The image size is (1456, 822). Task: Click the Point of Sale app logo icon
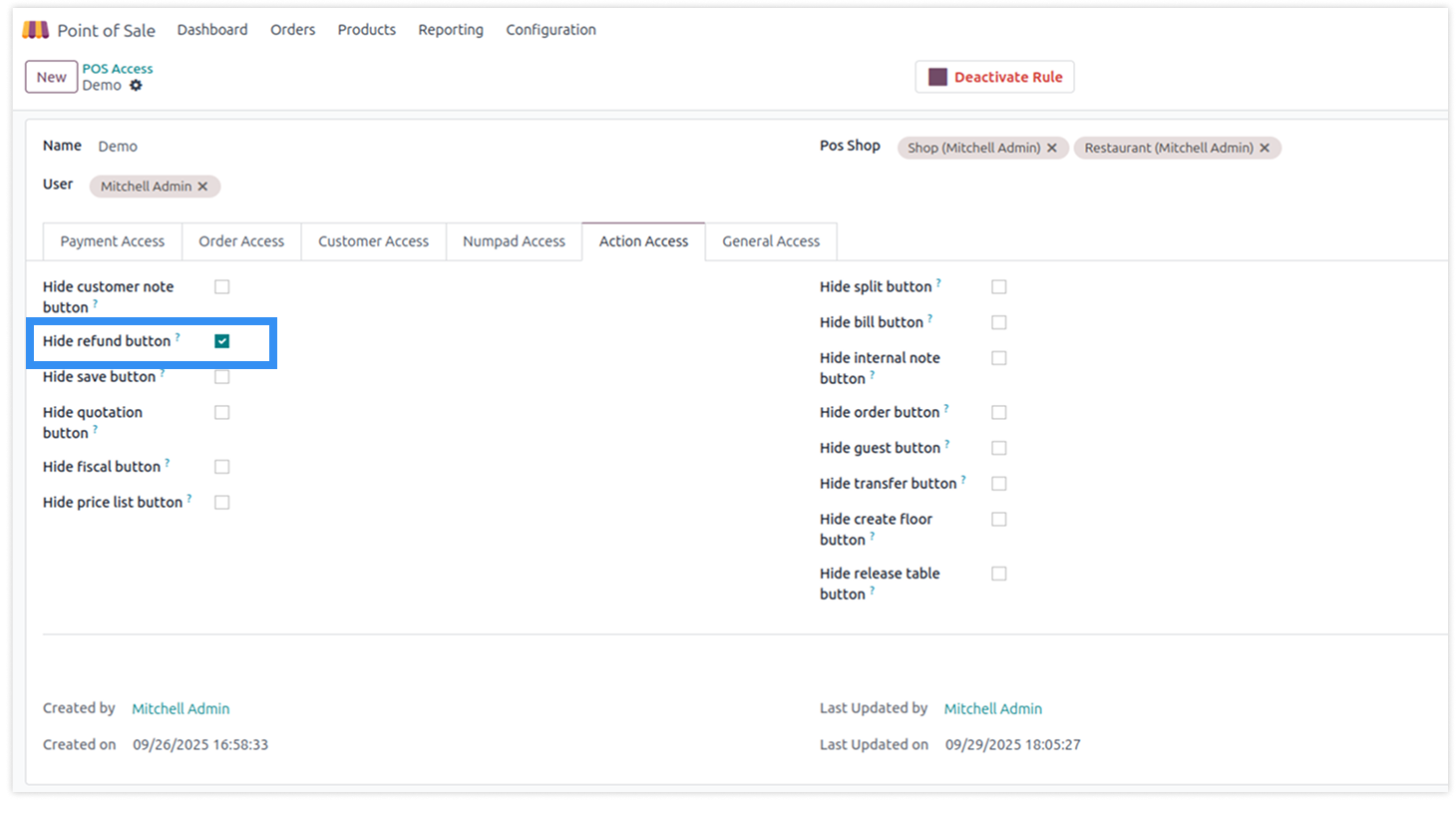click(36, 30)
